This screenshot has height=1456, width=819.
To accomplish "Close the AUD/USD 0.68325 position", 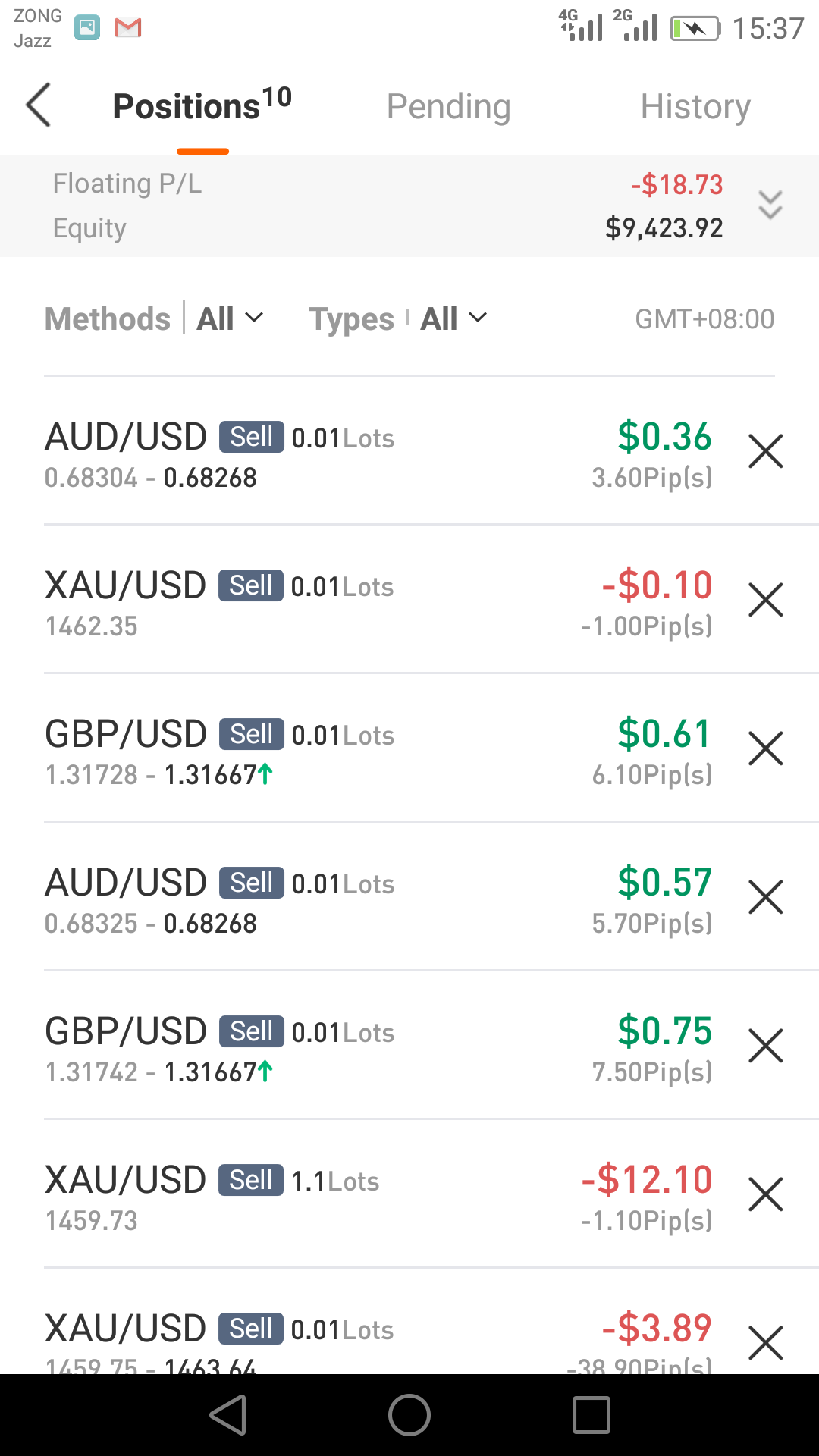I will tap(765, 897).
